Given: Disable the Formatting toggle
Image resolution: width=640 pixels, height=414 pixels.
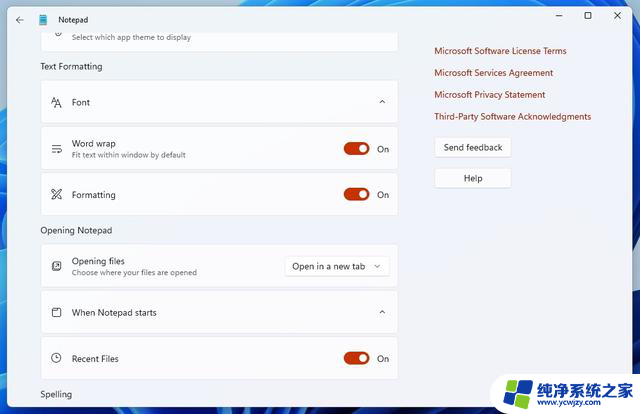Looking at the screenshot, I should pos(356,194).
